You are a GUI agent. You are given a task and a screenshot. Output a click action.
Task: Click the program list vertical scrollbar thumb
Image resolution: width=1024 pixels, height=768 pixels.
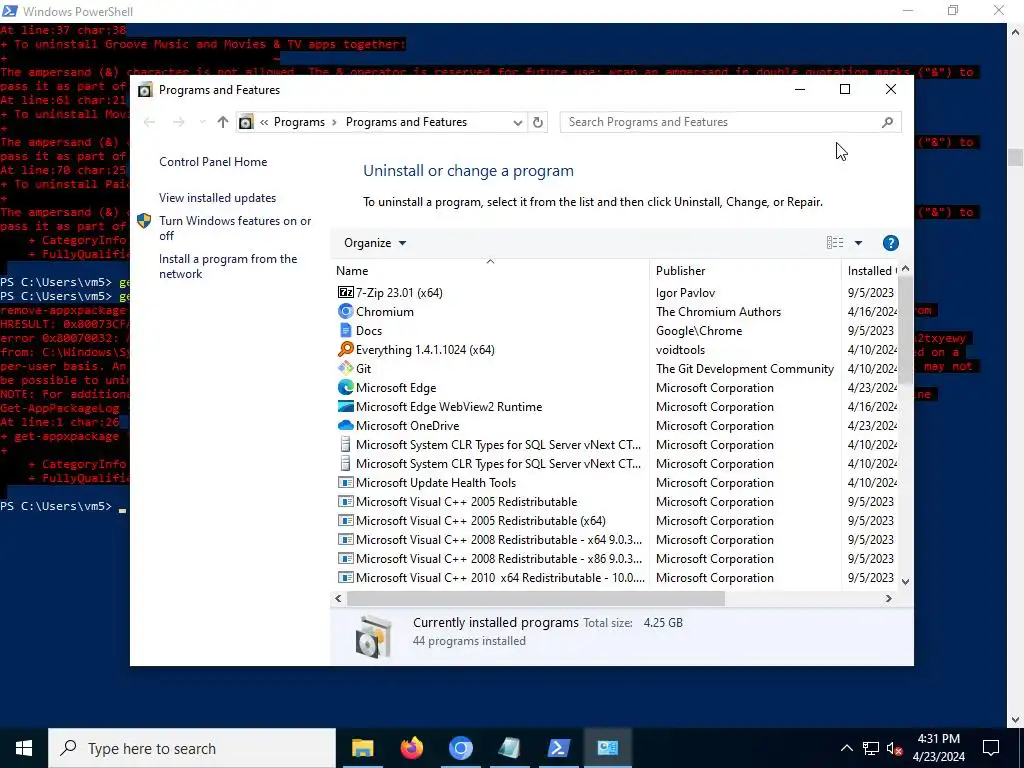[x=905, y=330]
